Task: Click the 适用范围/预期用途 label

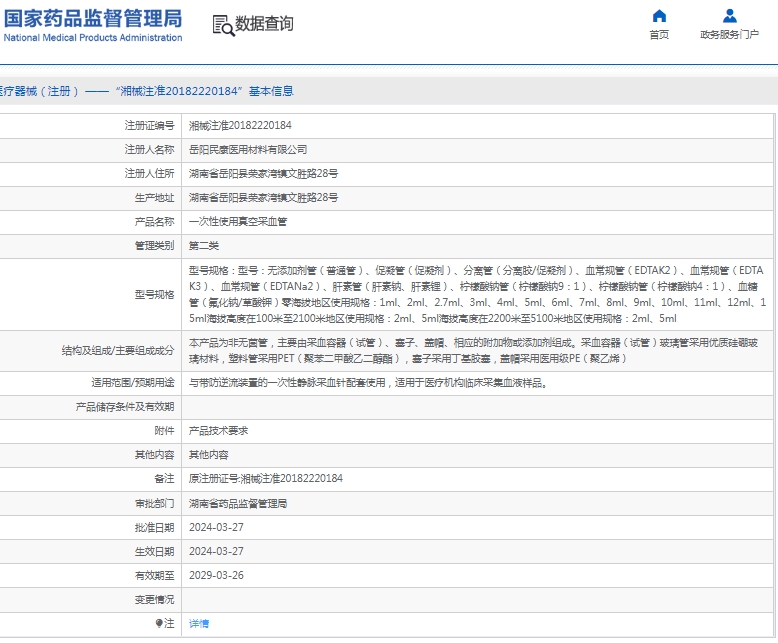Action: point(133,383)
